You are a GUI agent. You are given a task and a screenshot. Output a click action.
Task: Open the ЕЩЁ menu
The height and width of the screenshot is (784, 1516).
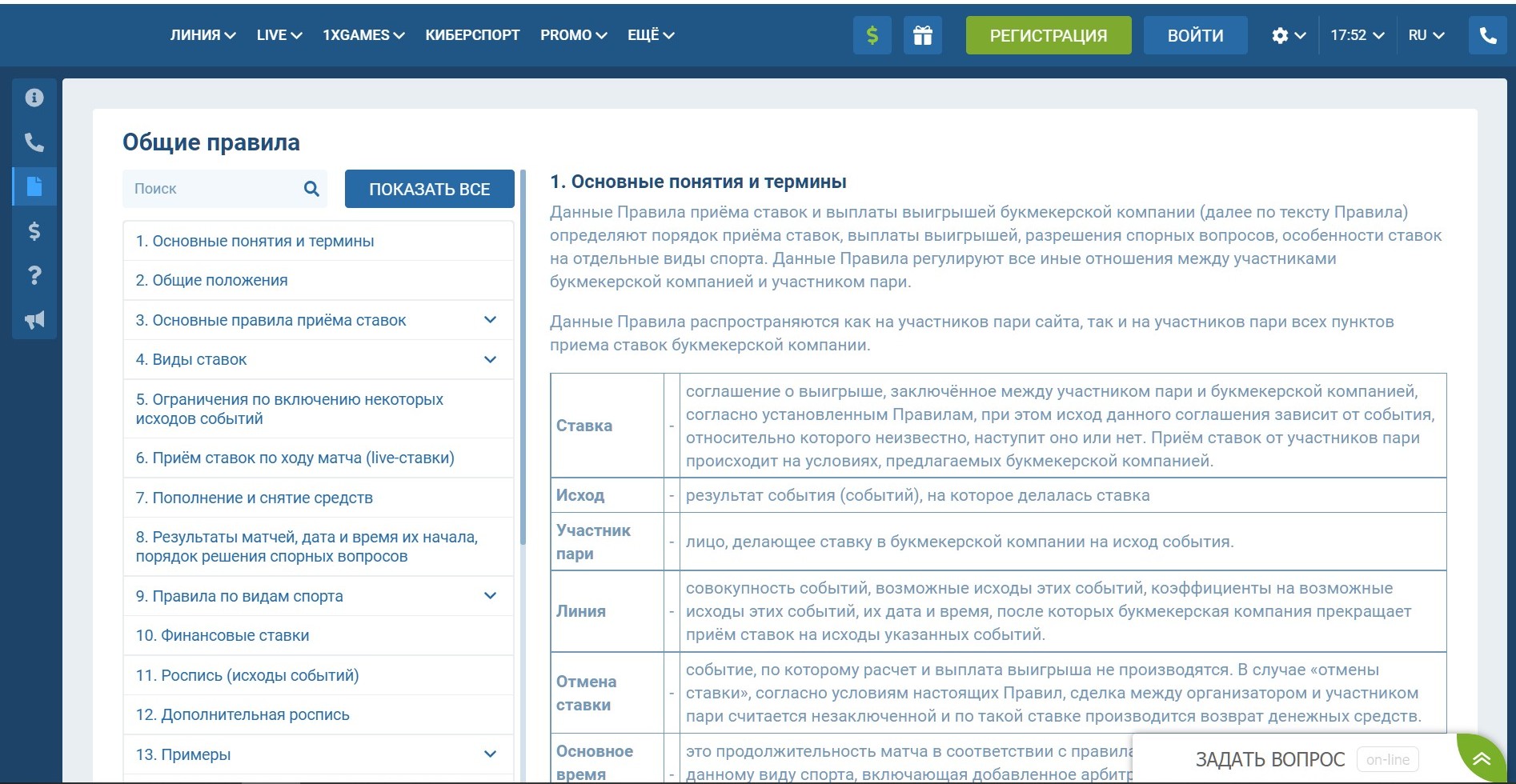(651, 35)
